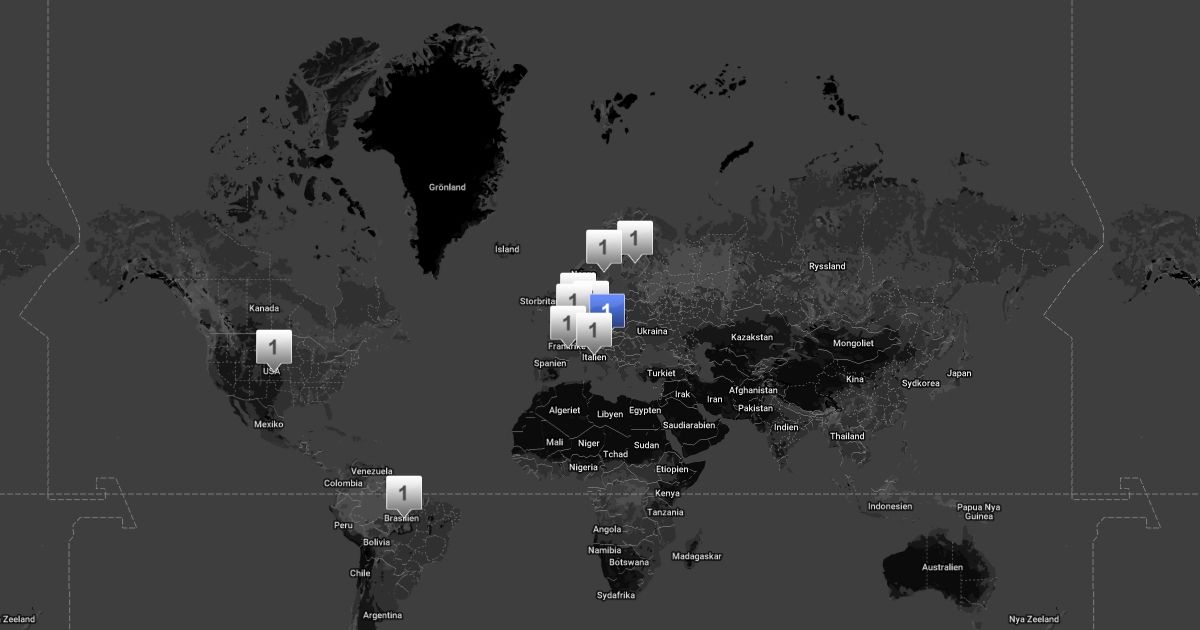Click the Namibia label

[604, 550]
